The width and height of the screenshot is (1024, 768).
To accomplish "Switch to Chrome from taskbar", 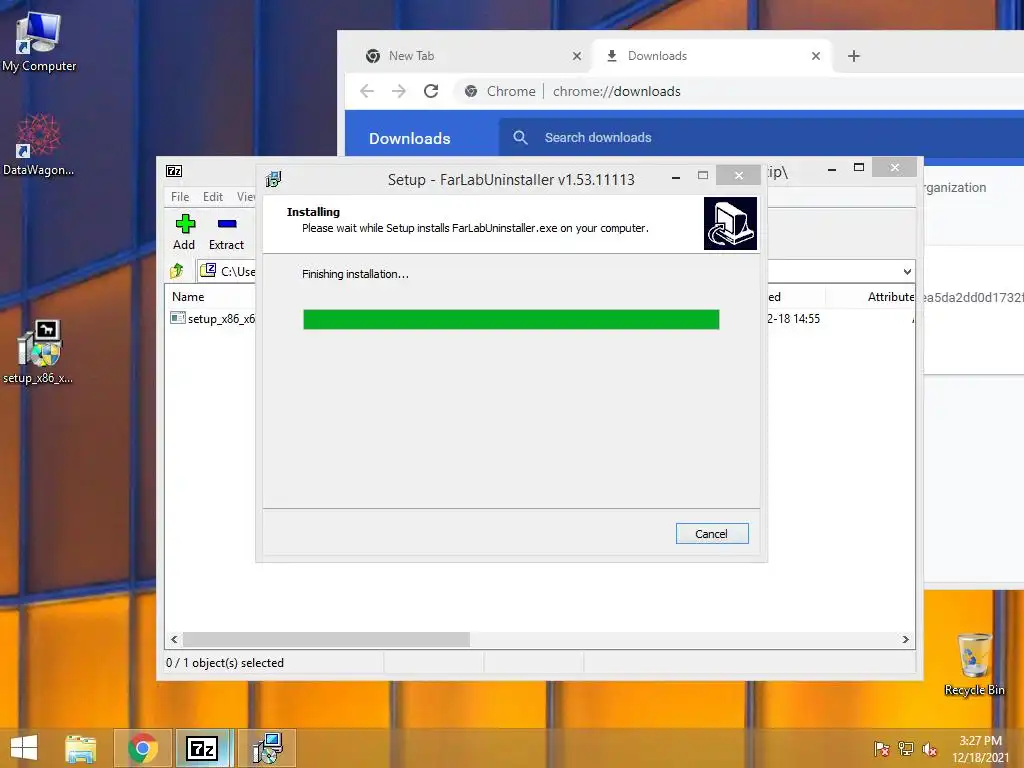I will click(x=143, y=748).
